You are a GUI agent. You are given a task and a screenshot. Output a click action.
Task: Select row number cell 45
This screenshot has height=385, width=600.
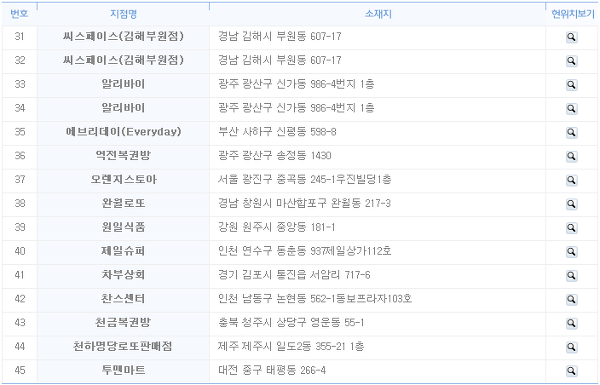click(x=20, y=370)
